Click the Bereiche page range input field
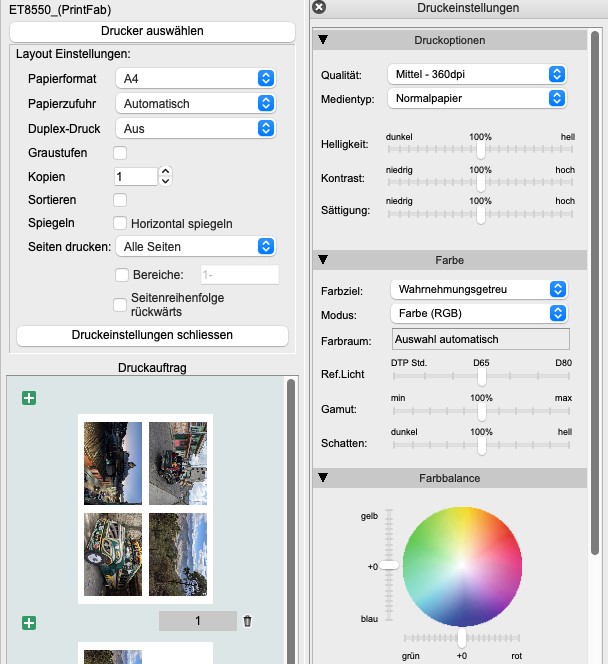Viewport: 608px width, 664px height. [239, 275]
